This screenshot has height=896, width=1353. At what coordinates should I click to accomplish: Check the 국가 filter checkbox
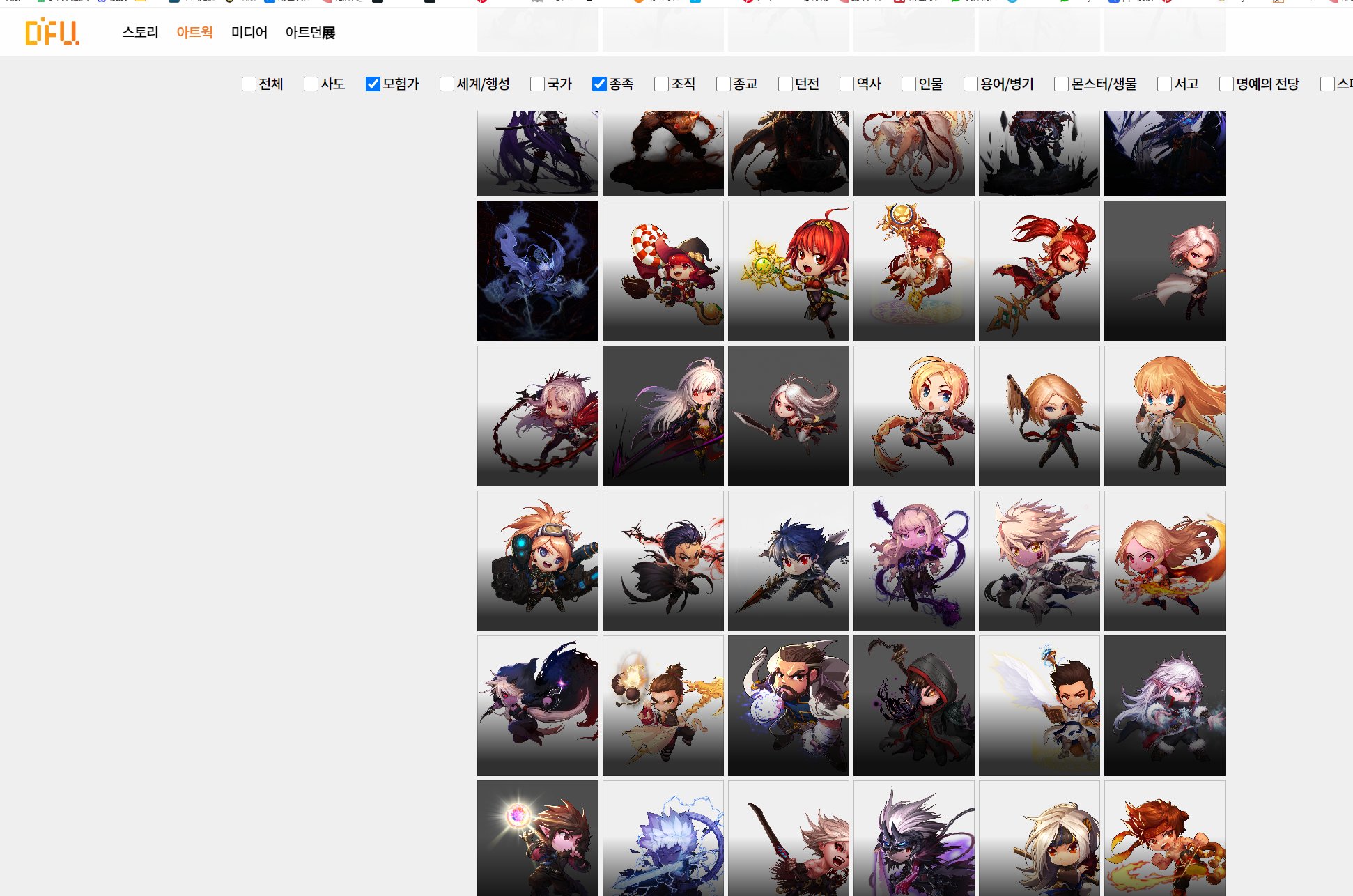click(537, 84)
